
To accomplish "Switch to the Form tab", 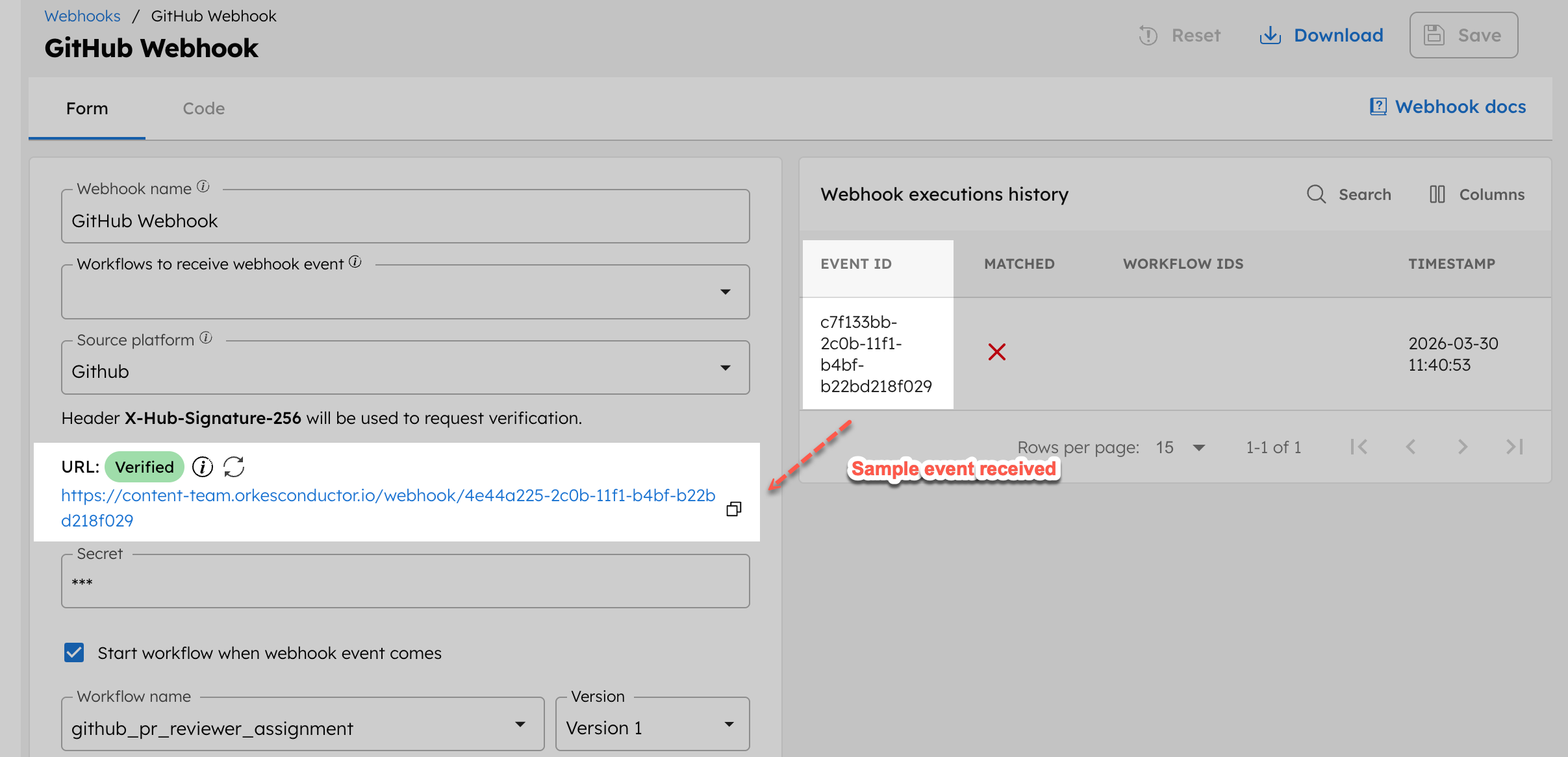I will click(87, 108).
